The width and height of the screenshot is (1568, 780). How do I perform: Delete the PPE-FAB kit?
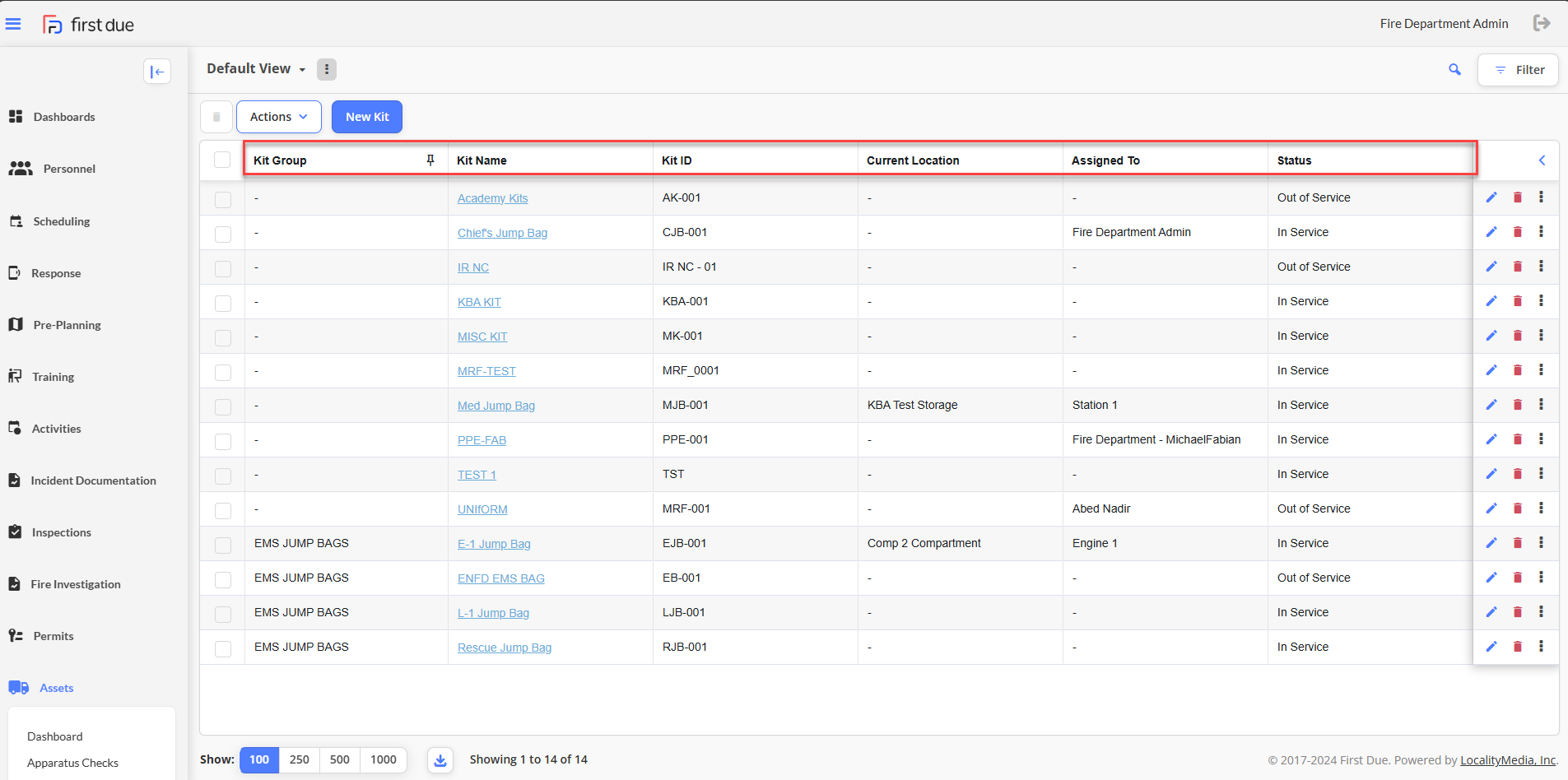click(x=1518, y=439)
